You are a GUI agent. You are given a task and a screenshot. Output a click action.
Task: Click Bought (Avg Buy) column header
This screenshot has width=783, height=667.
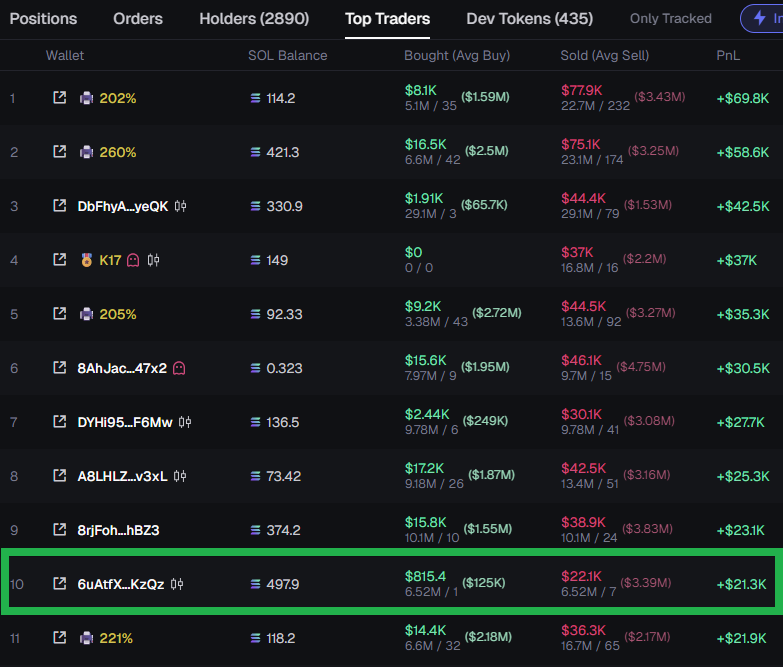click(x=457, y=55)
